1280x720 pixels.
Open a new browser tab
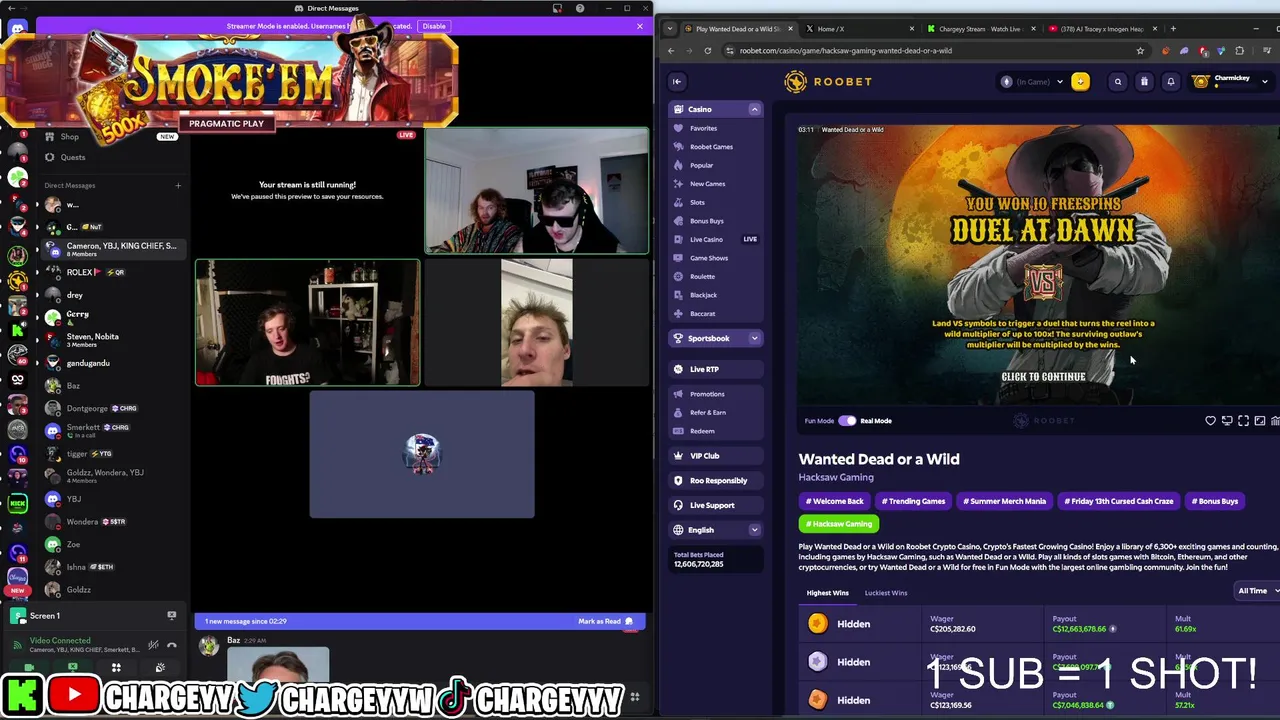point(1173,29)
